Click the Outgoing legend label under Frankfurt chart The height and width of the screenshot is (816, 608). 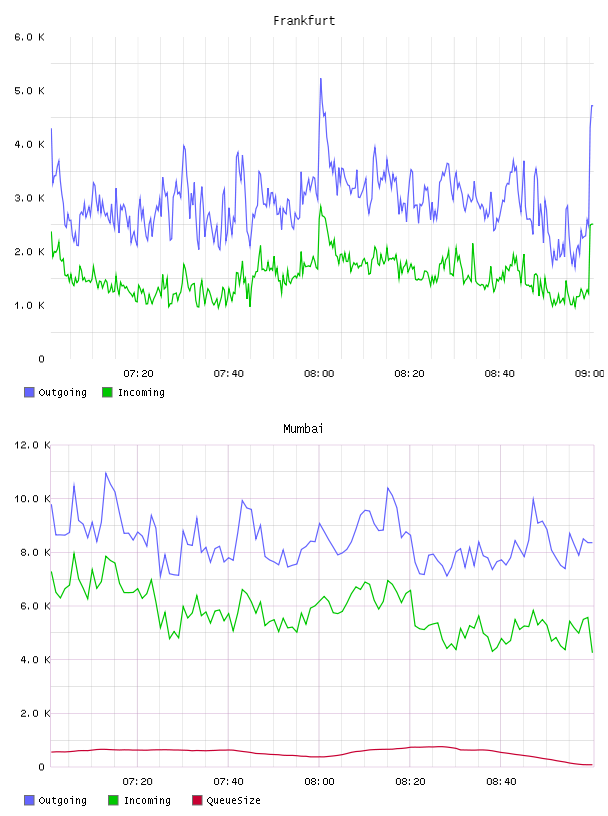click(x=62, y=392)
